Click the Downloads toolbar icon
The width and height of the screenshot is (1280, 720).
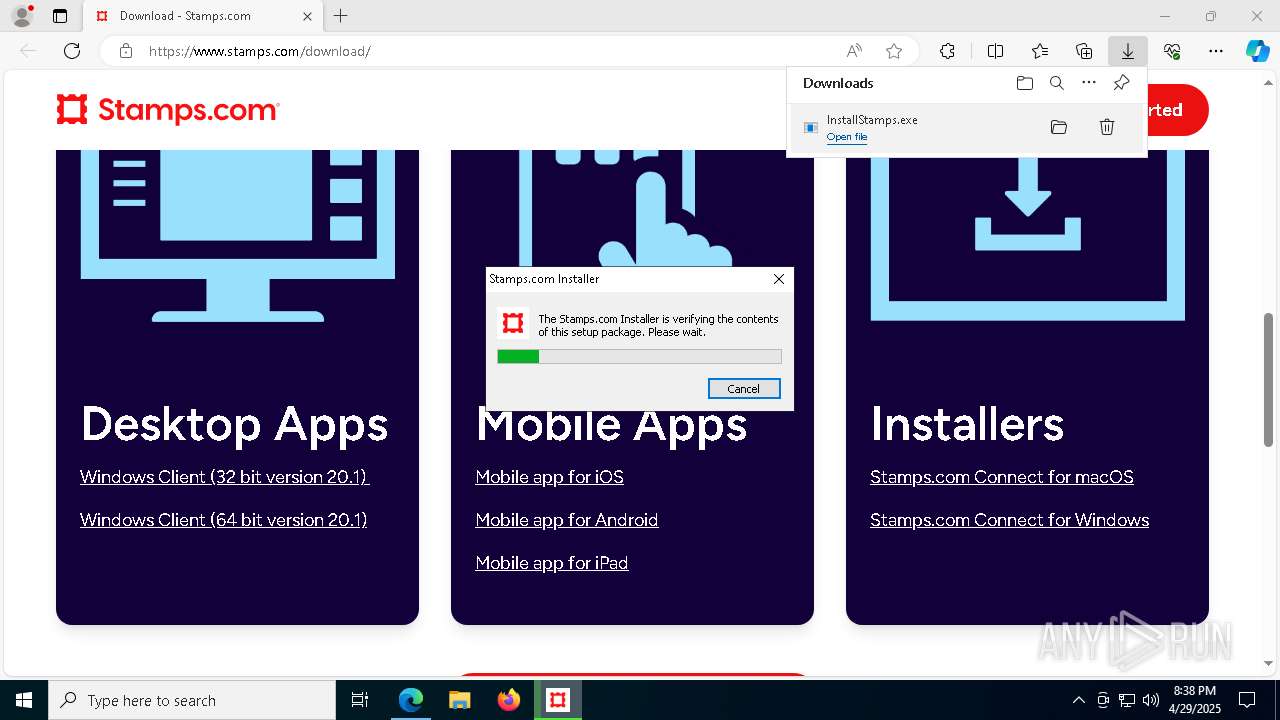1128,51
